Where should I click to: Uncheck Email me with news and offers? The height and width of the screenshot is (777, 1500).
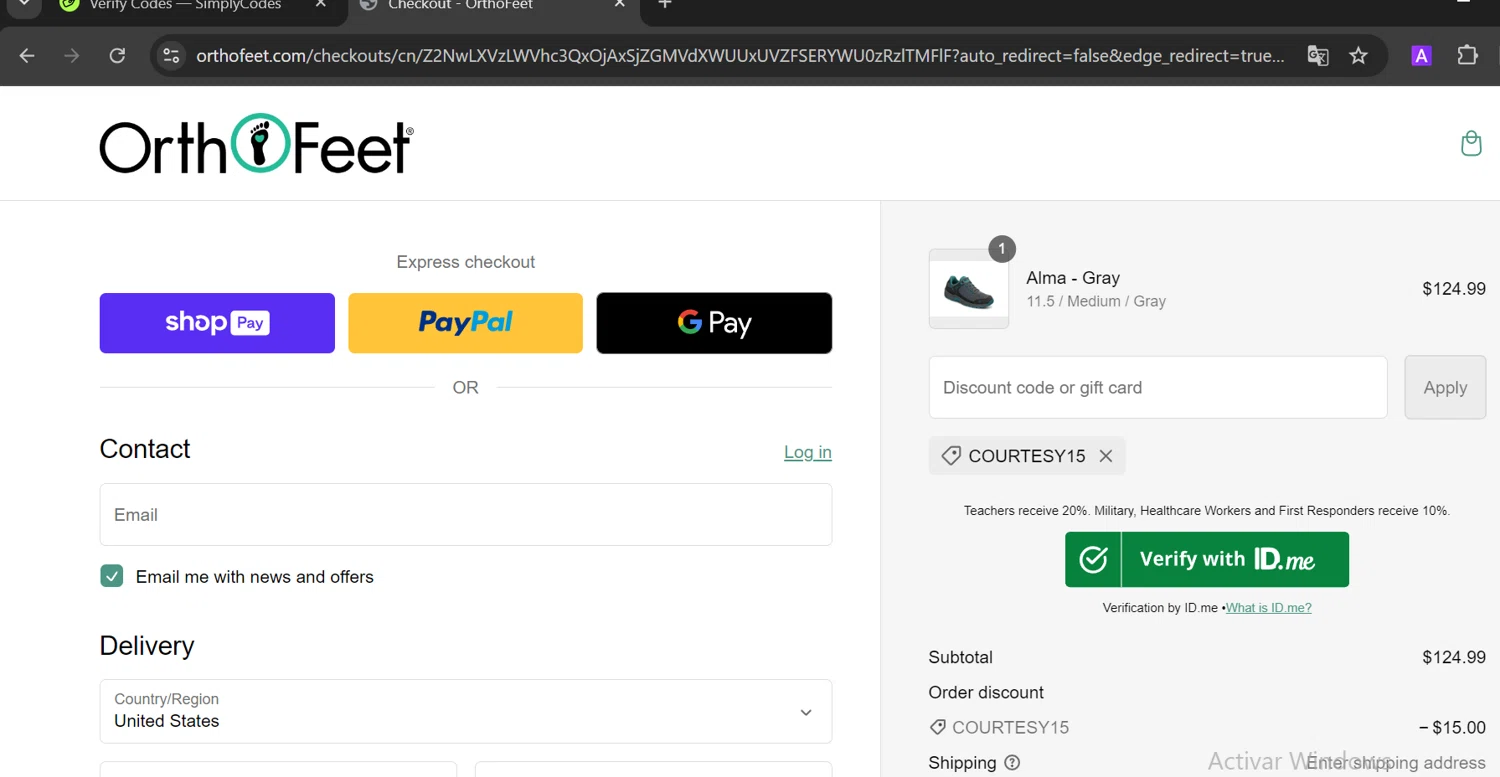(111, 576)
